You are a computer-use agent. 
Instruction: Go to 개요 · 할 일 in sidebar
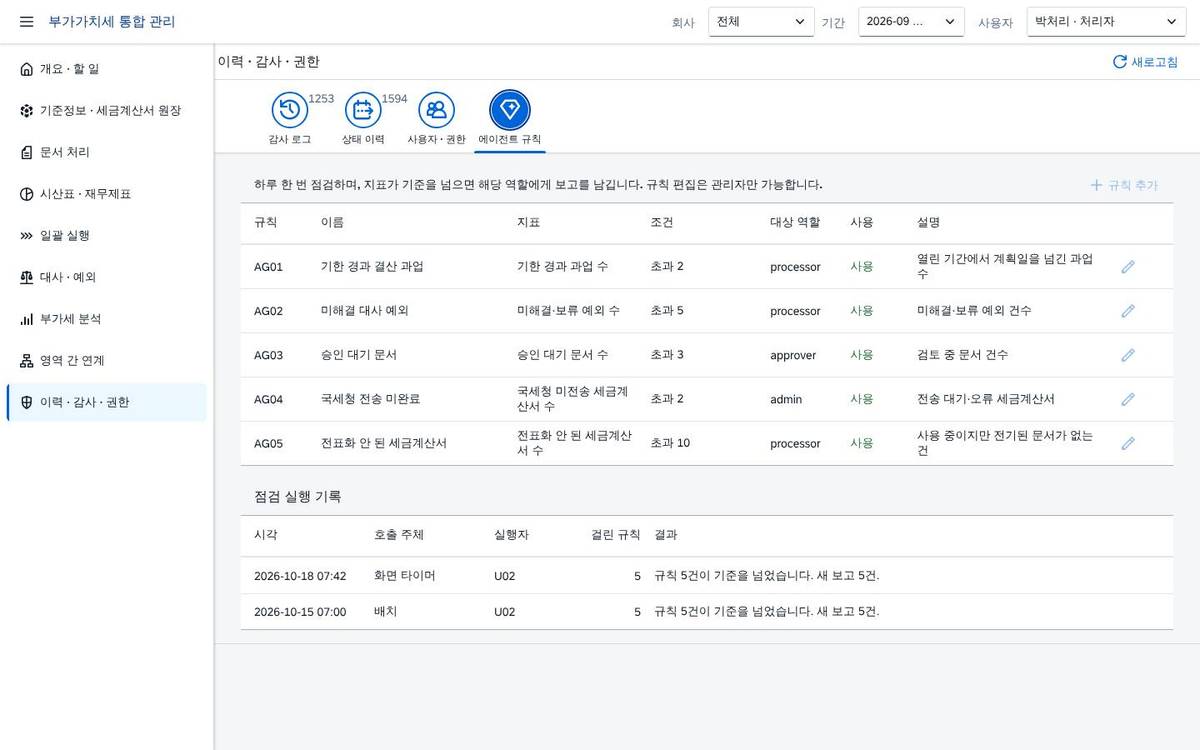107,69
